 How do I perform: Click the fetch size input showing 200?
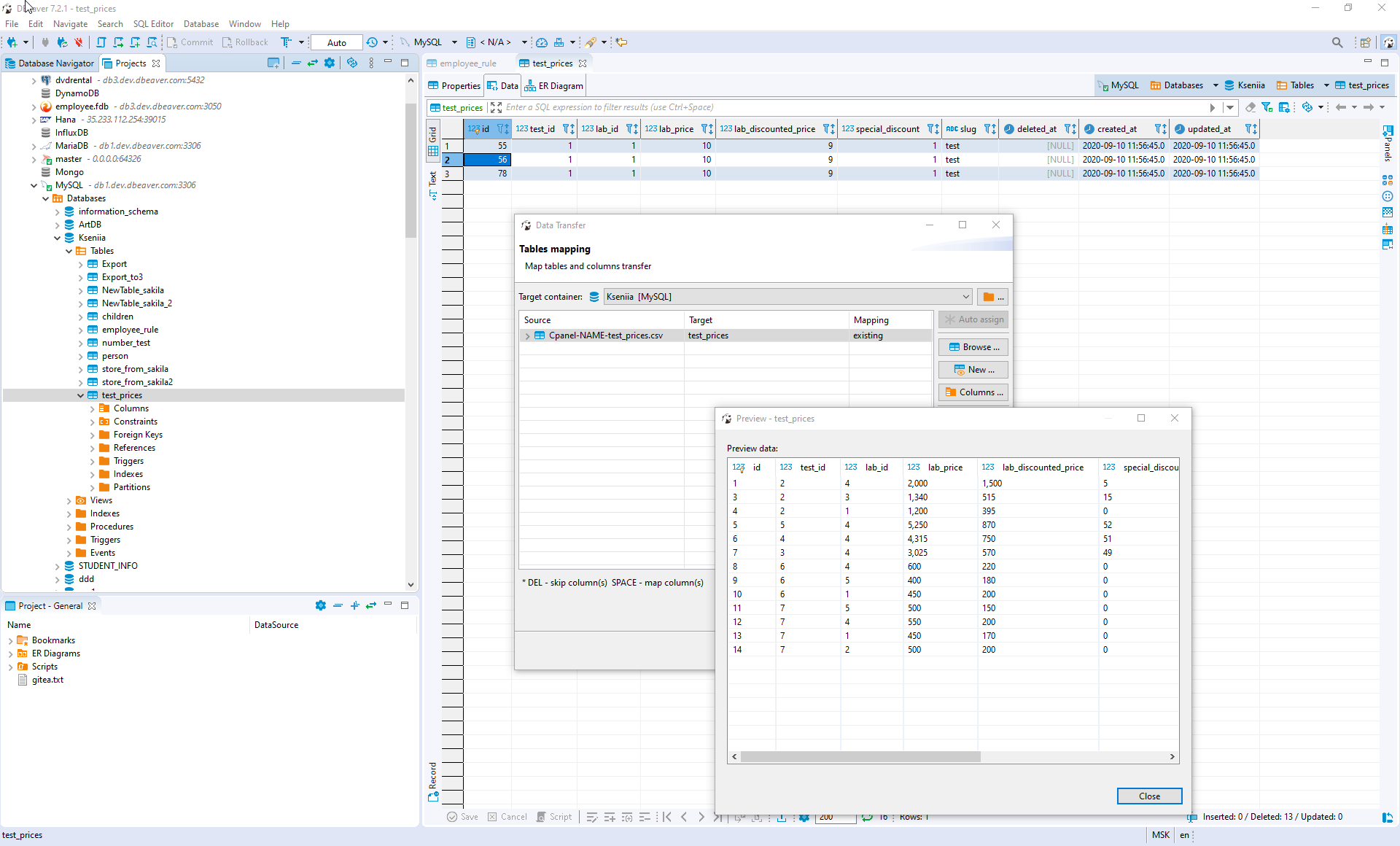(836, 817)
